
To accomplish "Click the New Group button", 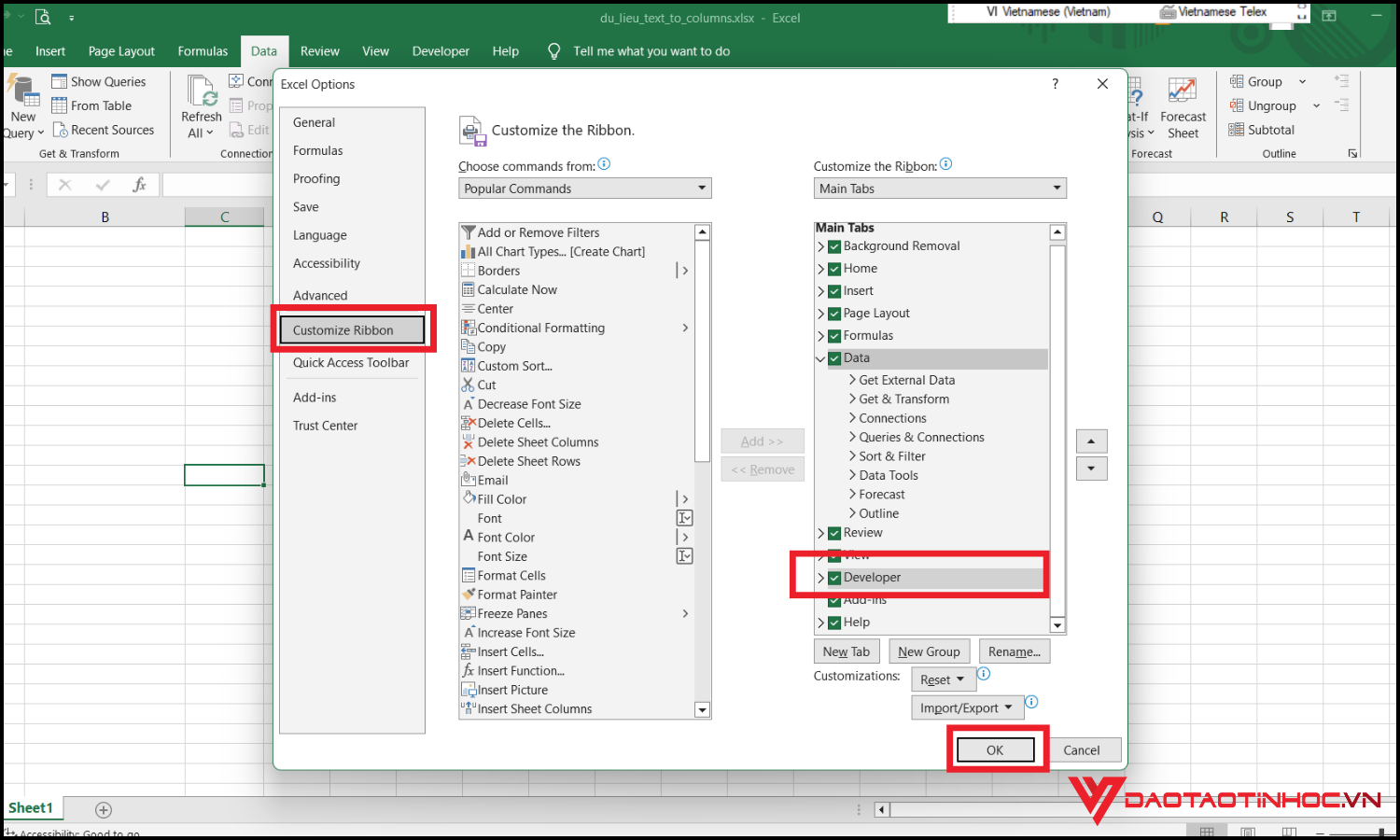I will (929, 651).
